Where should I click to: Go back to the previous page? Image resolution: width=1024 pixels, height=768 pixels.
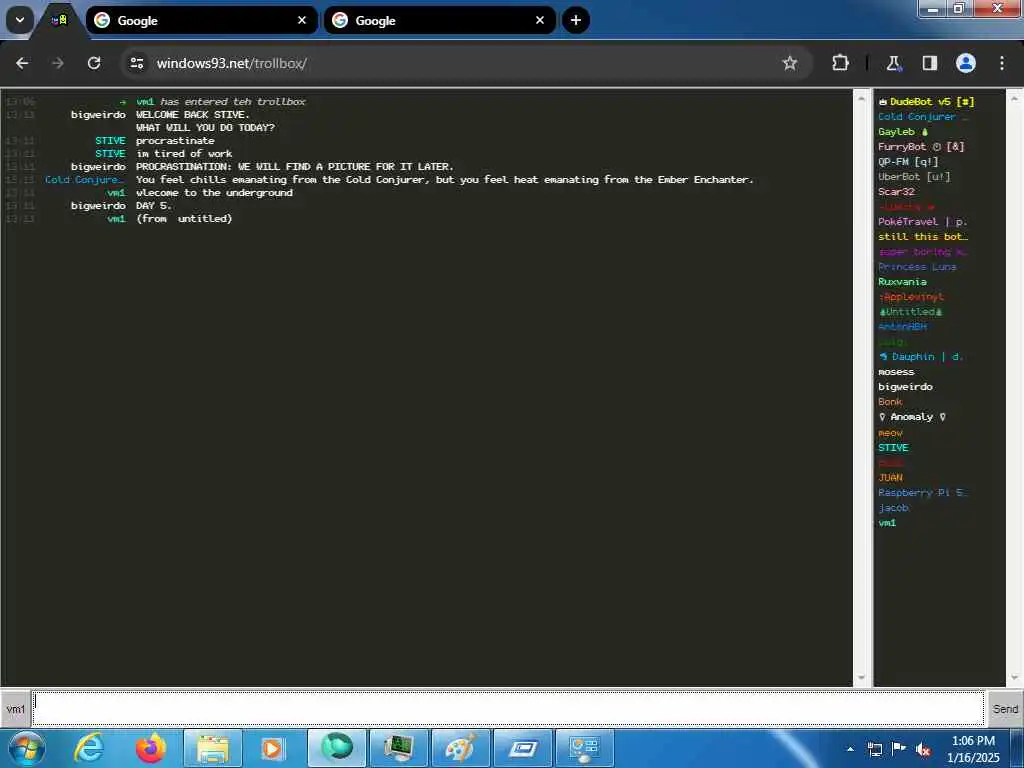click(22, 63)
